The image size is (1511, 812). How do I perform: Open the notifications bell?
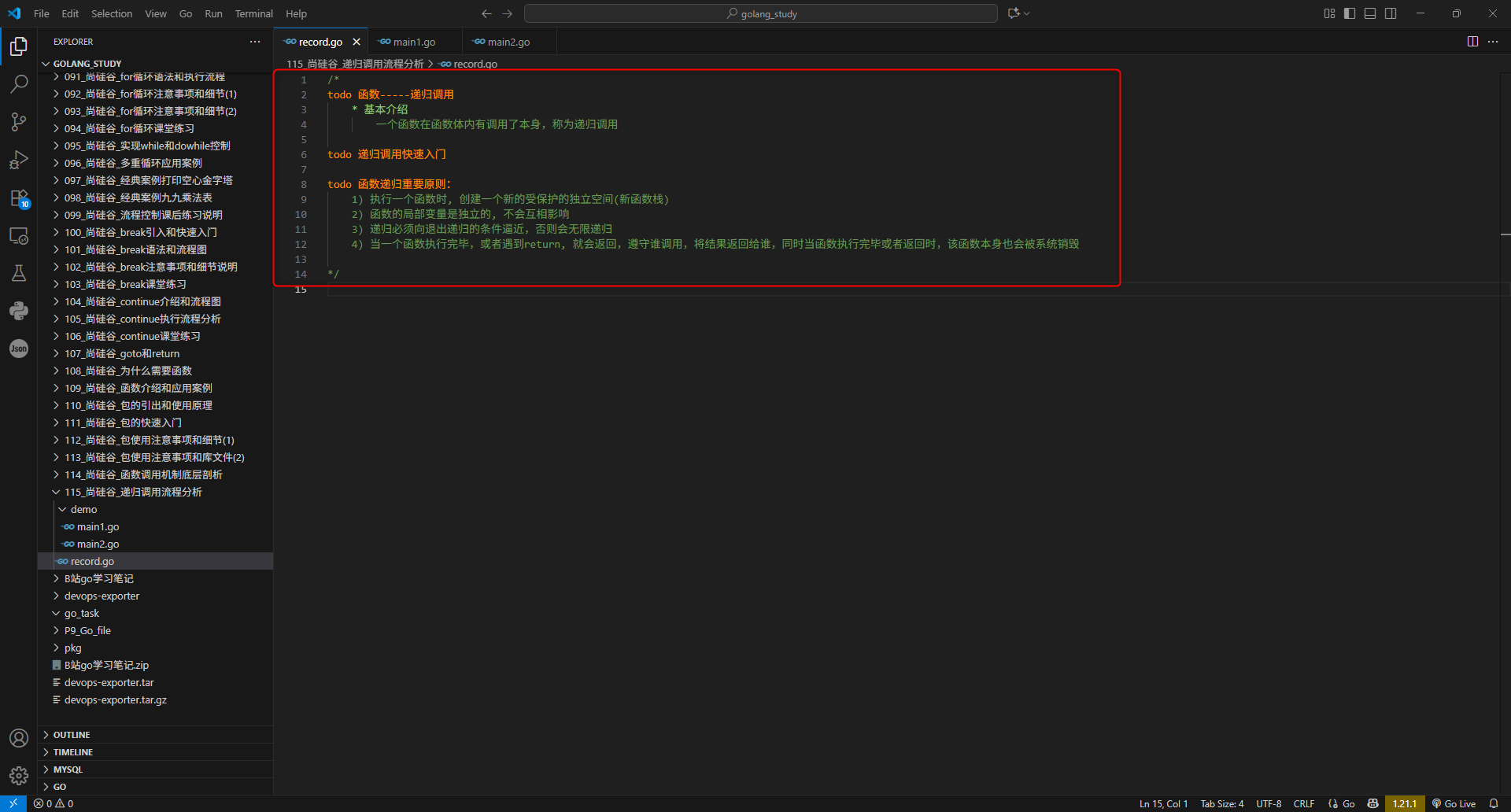(x=1494, y=803)
